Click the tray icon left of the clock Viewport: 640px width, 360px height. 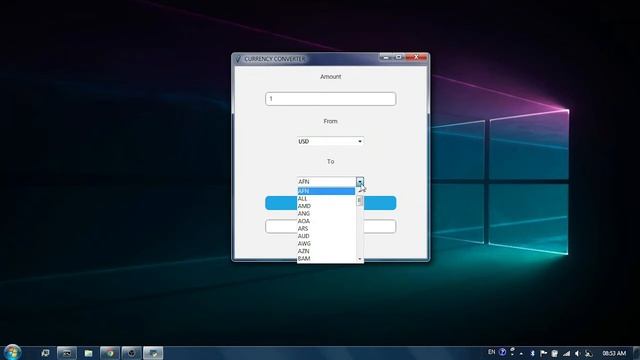click(x=588, y=353)
